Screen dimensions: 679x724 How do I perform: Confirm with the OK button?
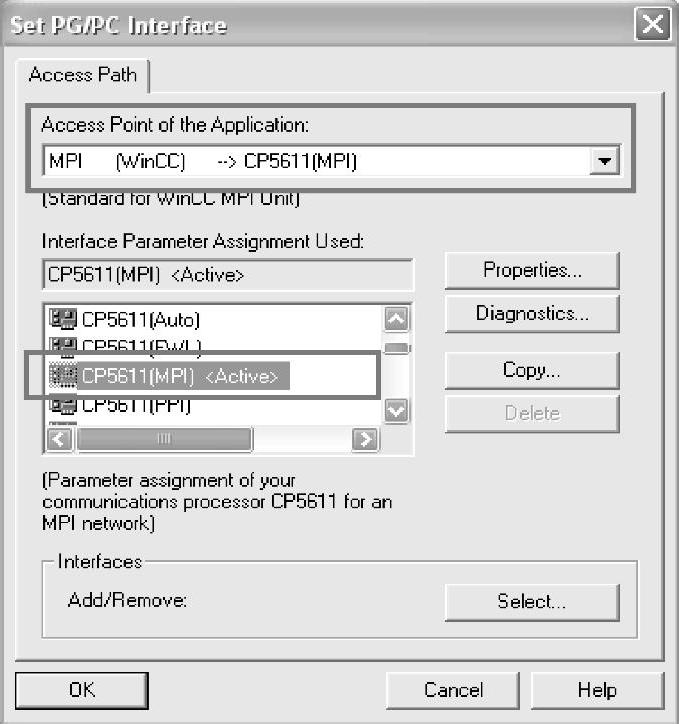tap(81, 690)
